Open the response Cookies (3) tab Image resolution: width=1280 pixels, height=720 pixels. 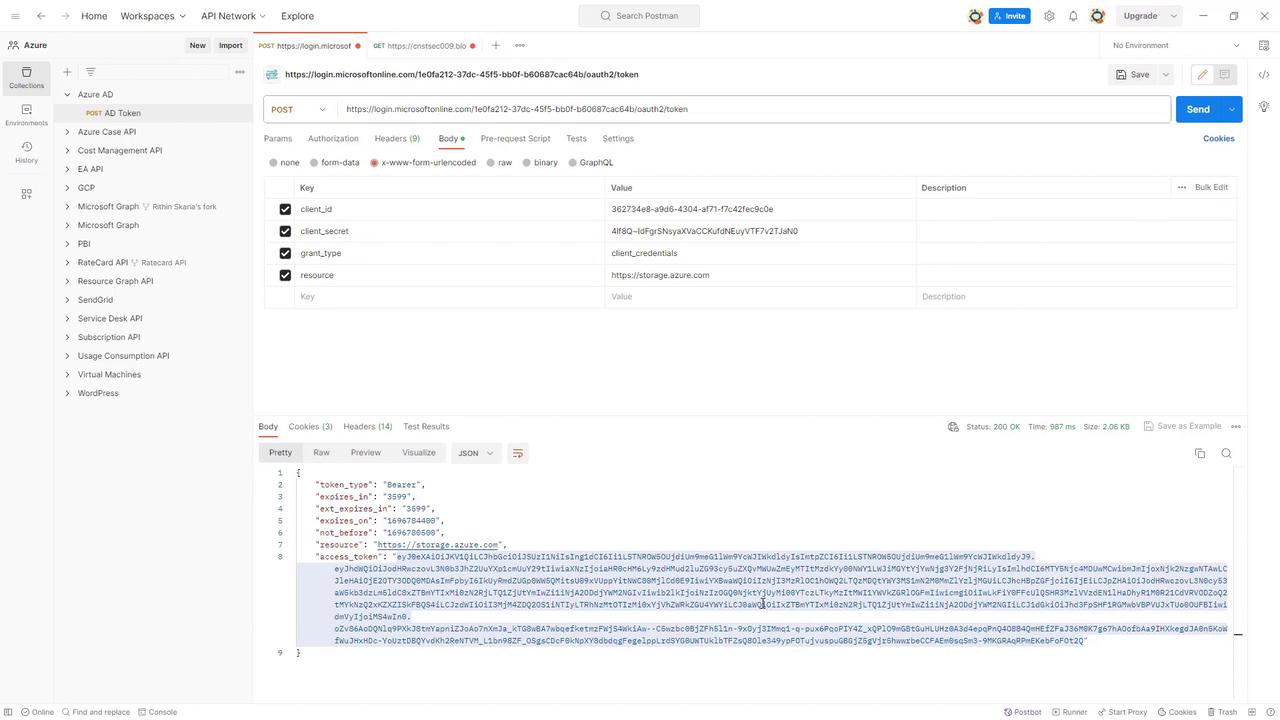pyautogui.click(x=311, y=427)
